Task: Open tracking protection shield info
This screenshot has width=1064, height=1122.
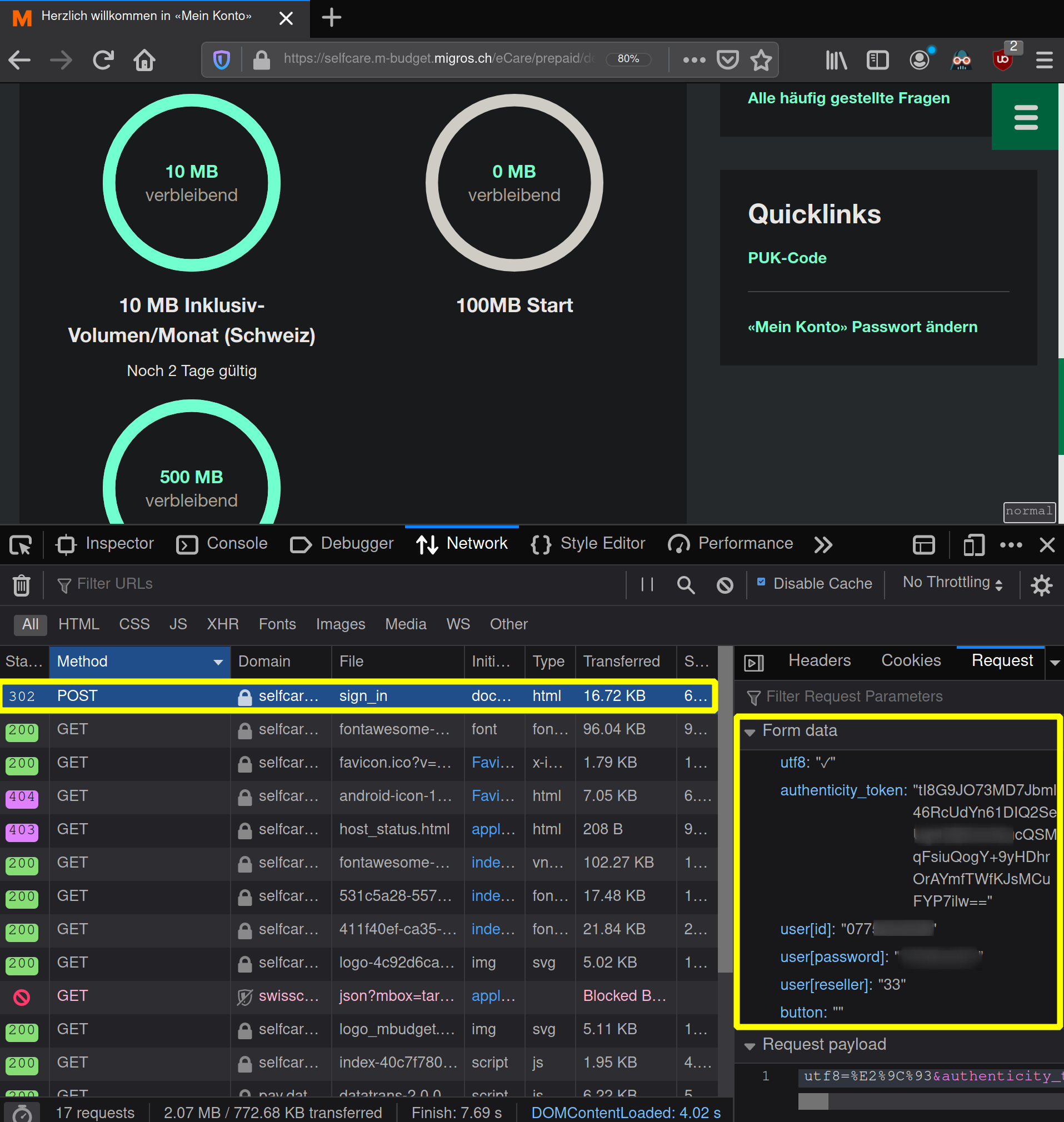Action: [x=221, y=59]
